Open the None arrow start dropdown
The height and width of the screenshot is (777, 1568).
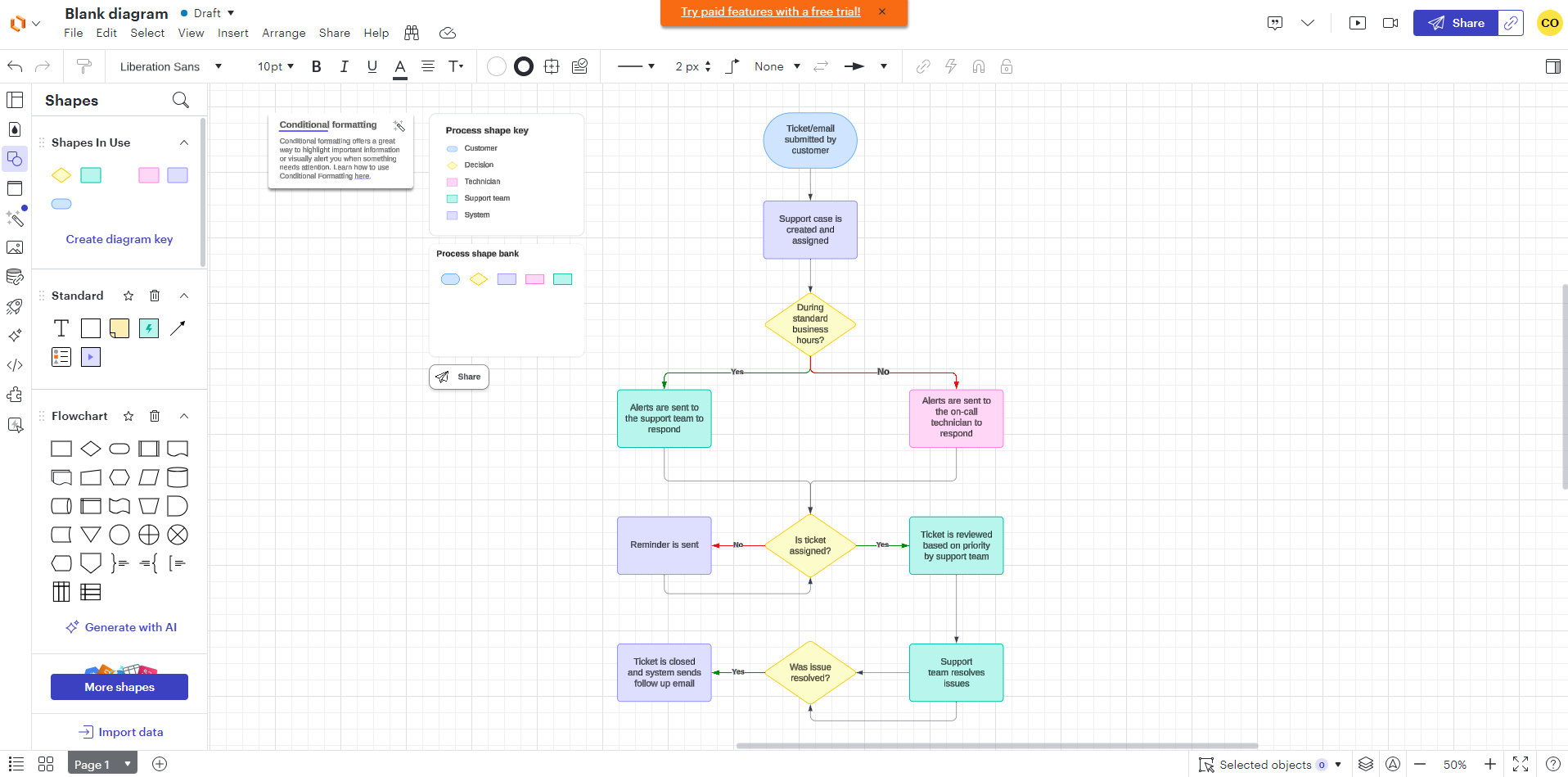pyautogui.click(x=777, y=66)
